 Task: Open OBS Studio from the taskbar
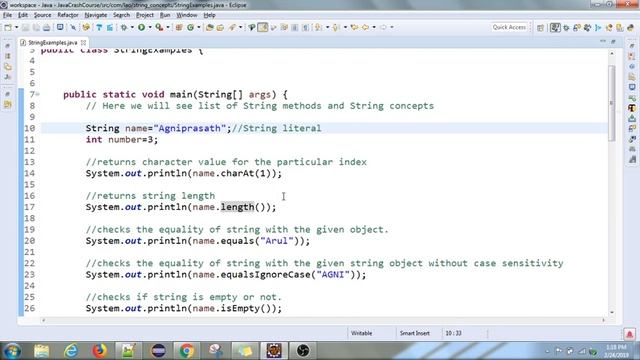tap(303, 351)
